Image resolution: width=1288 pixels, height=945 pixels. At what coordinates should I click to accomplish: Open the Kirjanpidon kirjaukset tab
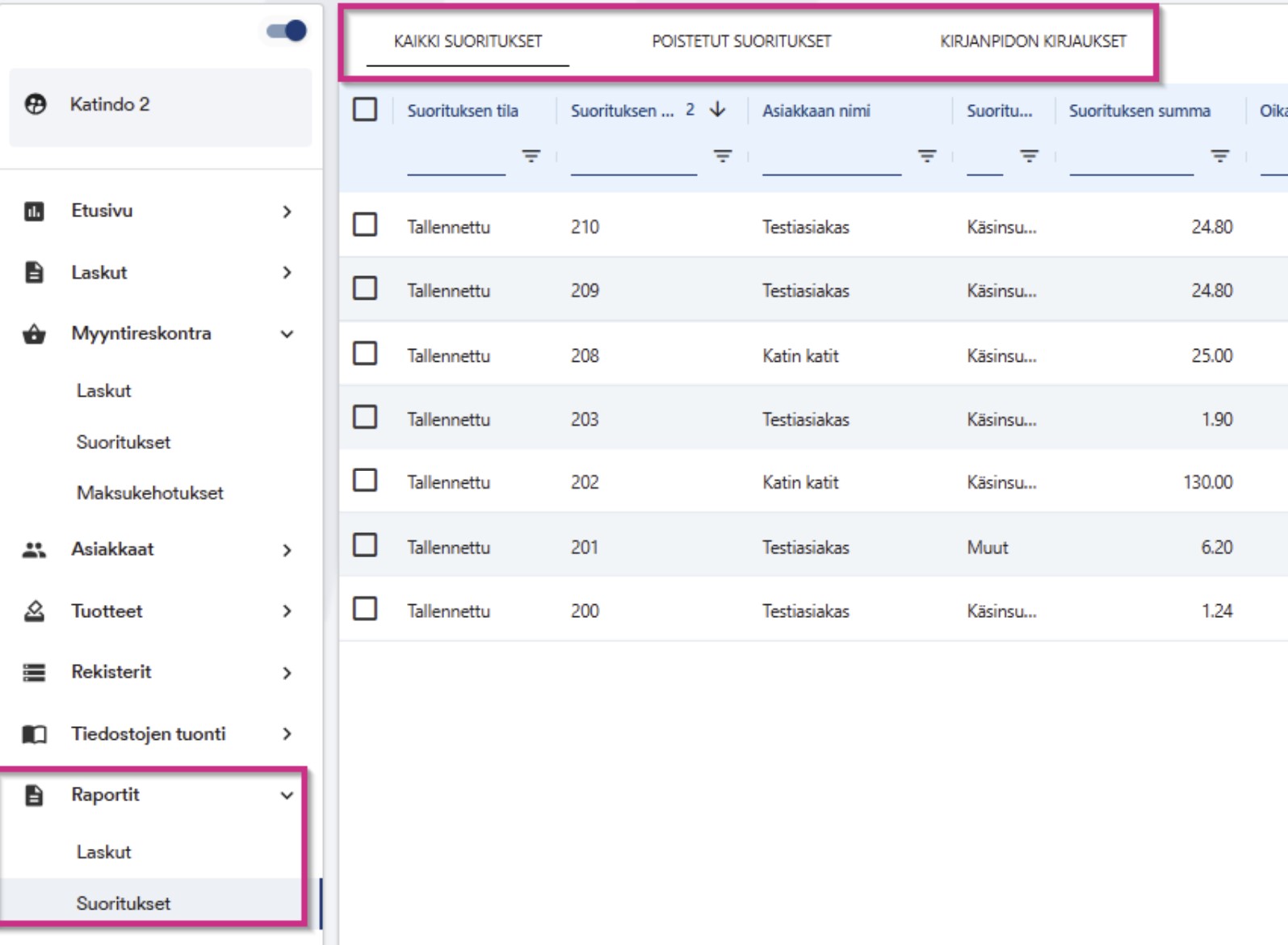coord(1033,41)
